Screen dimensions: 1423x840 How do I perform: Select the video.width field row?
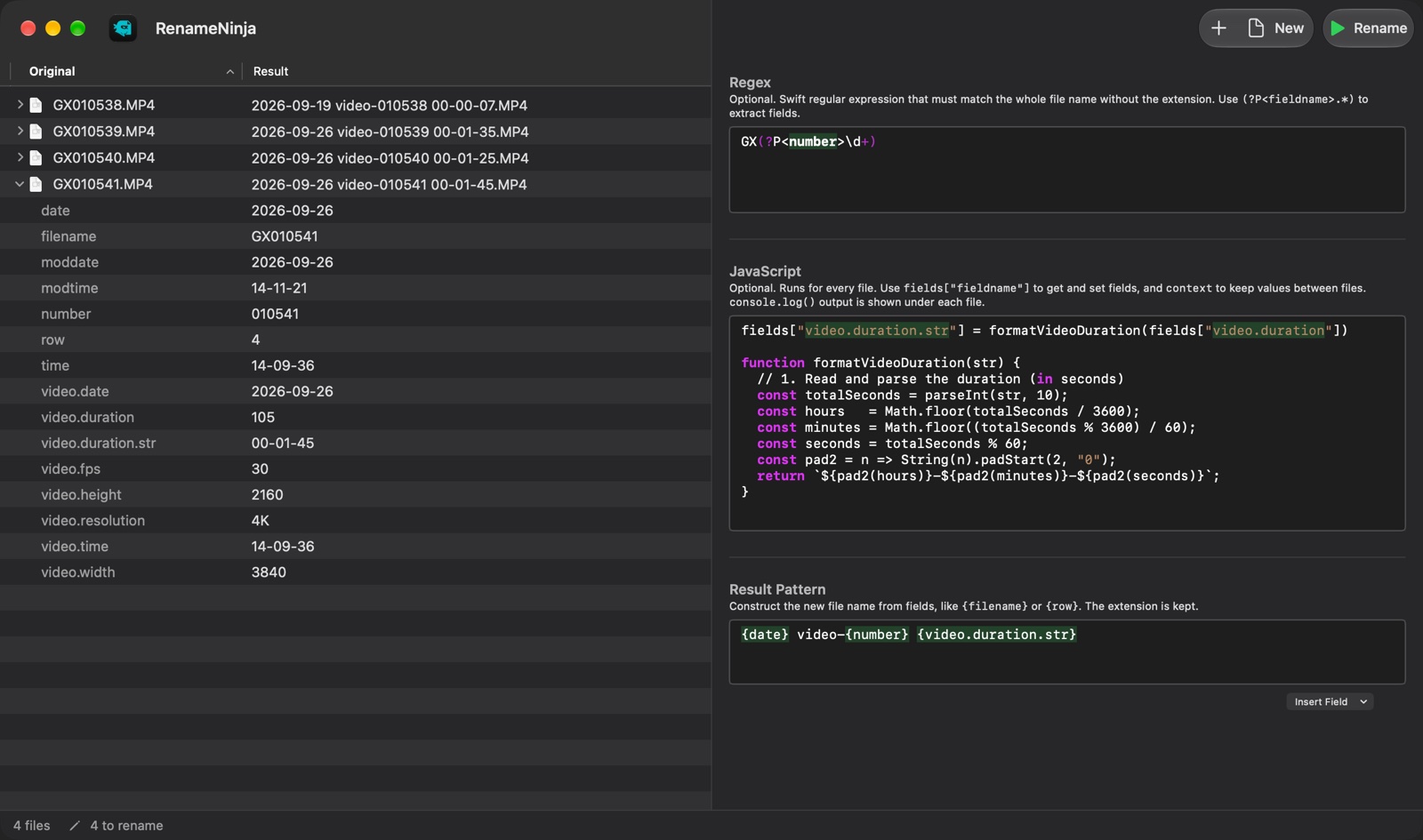(x=355, y=572)
